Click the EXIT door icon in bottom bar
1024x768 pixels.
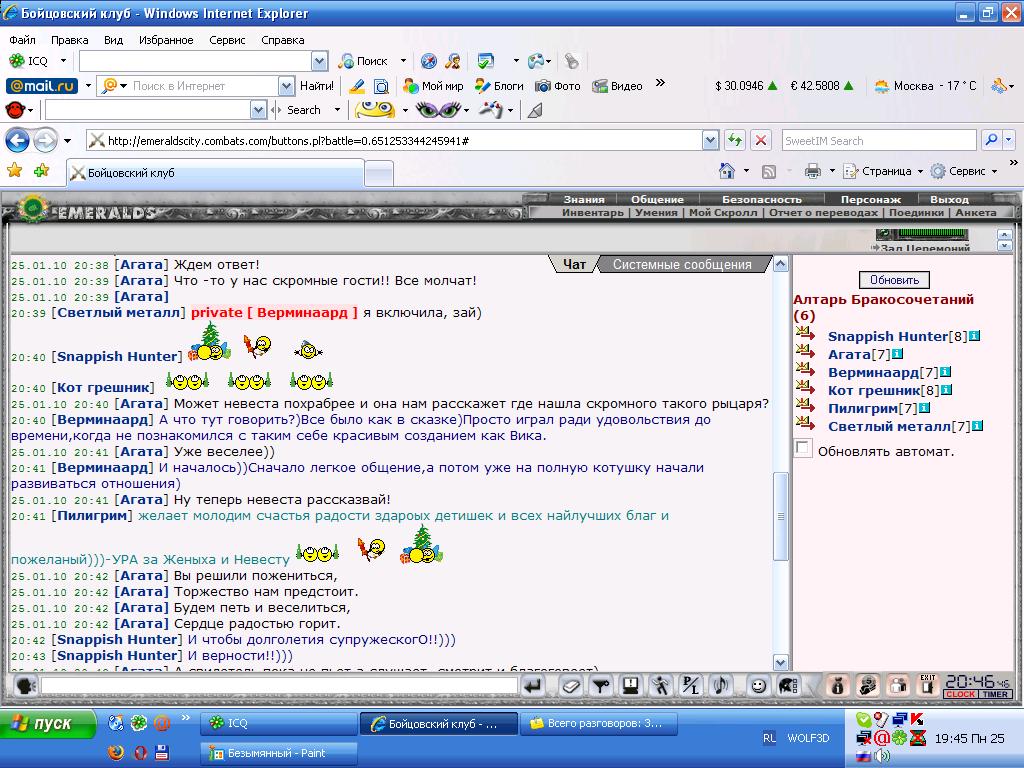click(x=927, y=686)
